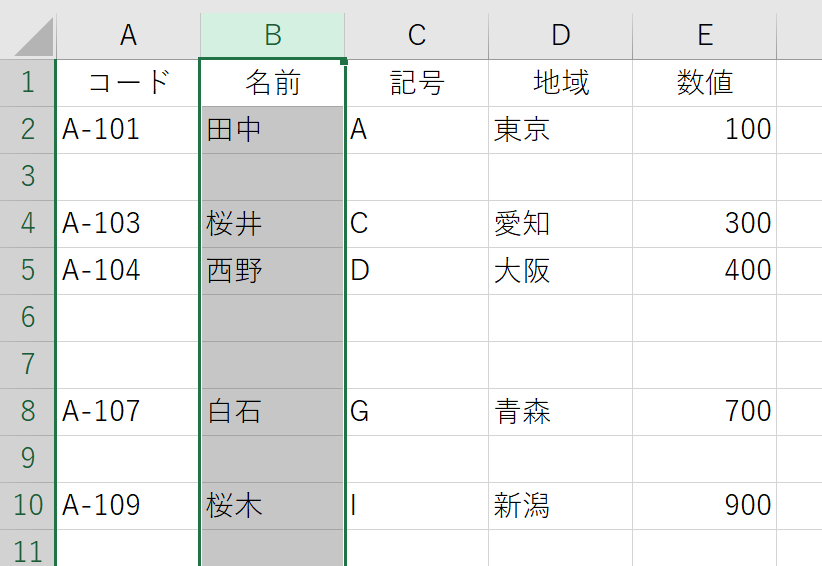
Task: Select row 10 header
Action: tap(27, 506)
